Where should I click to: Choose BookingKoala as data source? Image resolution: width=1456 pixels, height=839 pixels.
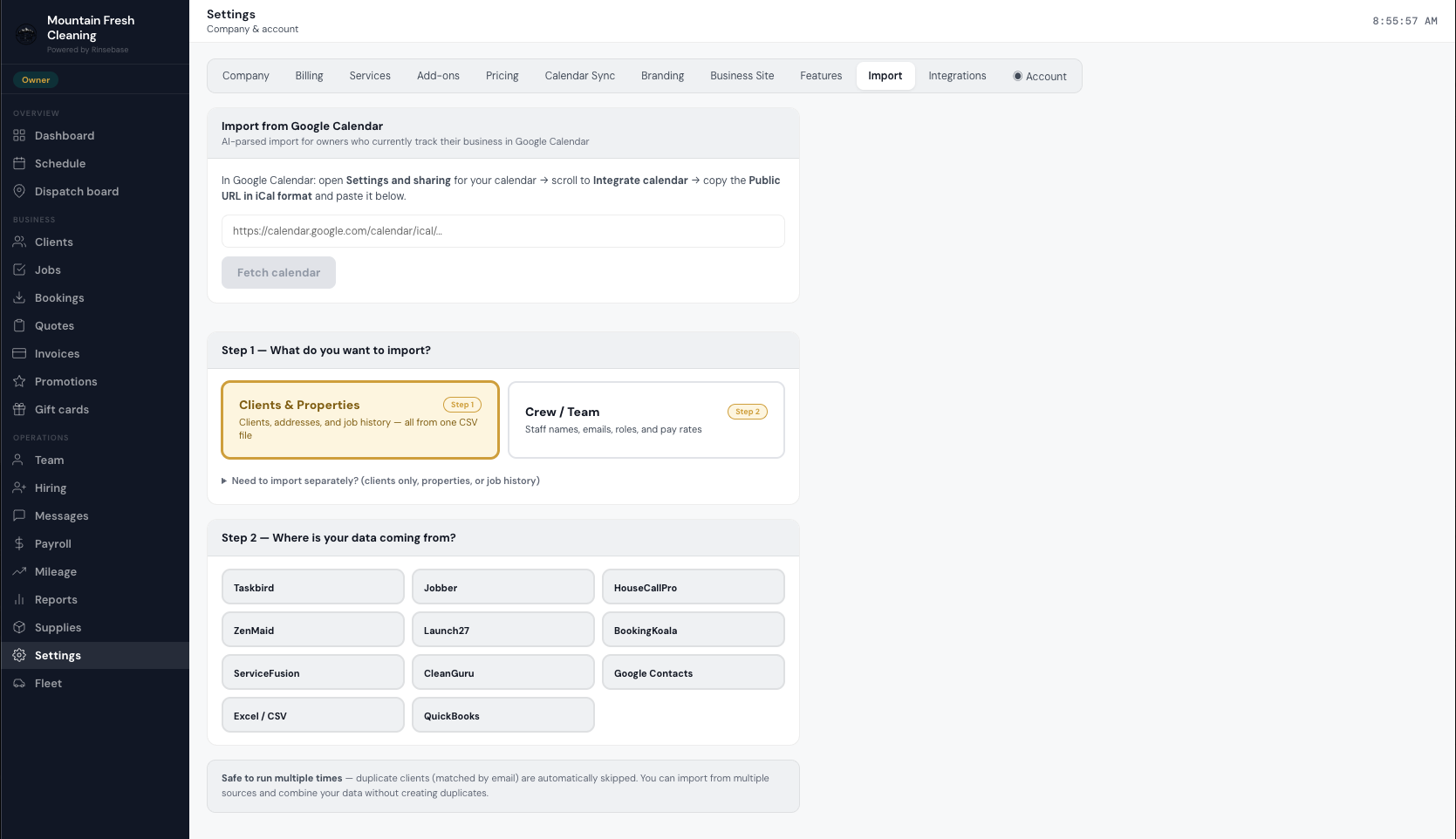(x=694, y=630)
